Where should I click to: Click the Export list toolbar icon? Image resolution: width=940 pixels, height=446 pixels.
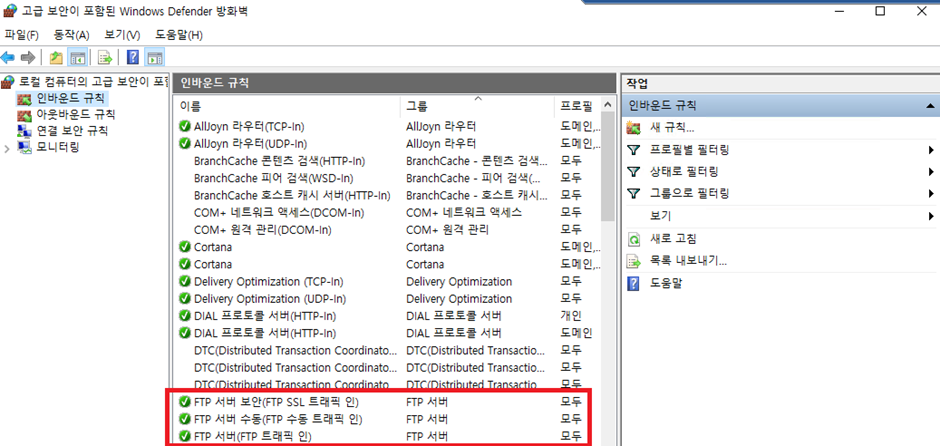click(104, 57)
